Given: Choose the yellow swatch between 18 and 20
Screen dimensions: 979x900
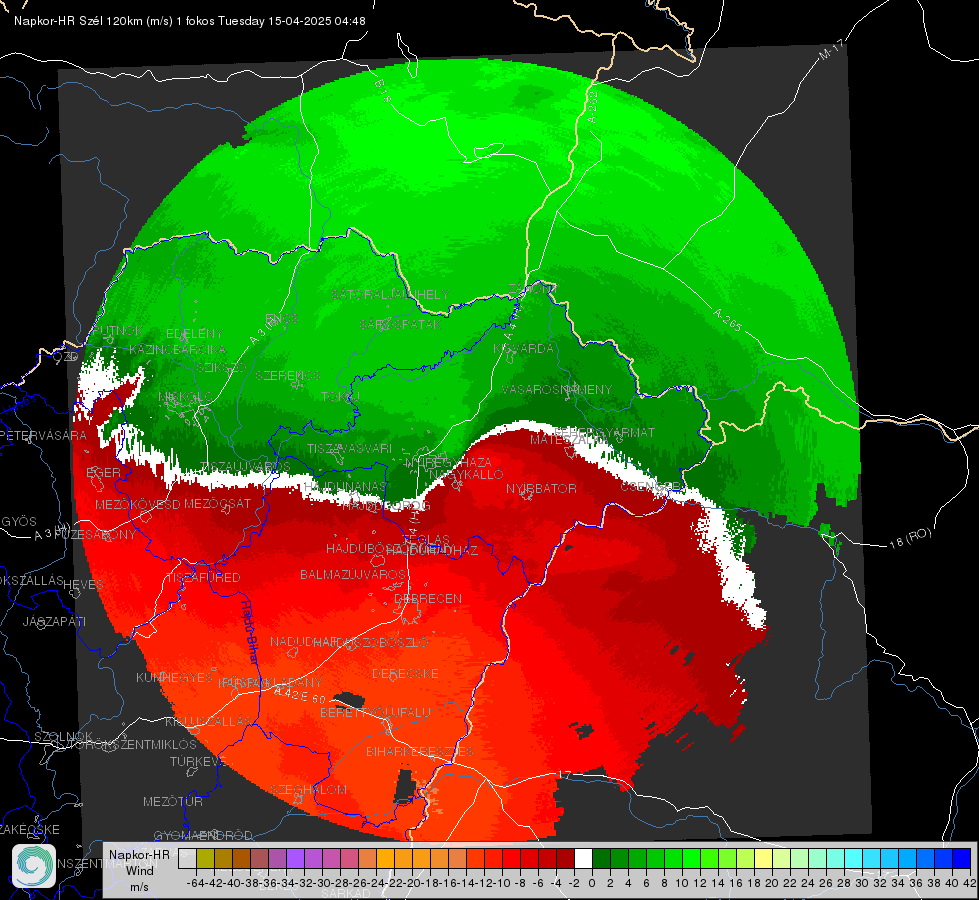Looking at the screenshot, I should [764, 859].
